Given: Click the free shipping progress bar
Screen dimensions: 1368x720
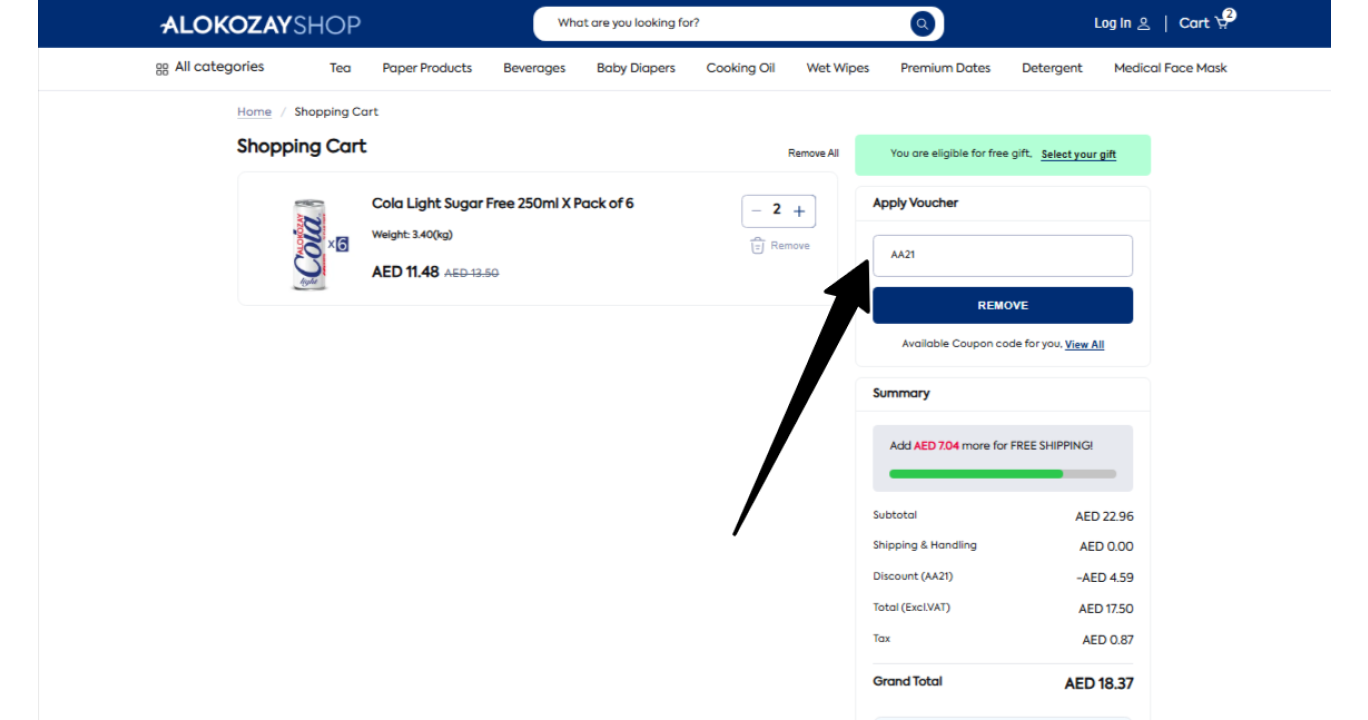Looking at the screenshot, I should pos(1002,474).
